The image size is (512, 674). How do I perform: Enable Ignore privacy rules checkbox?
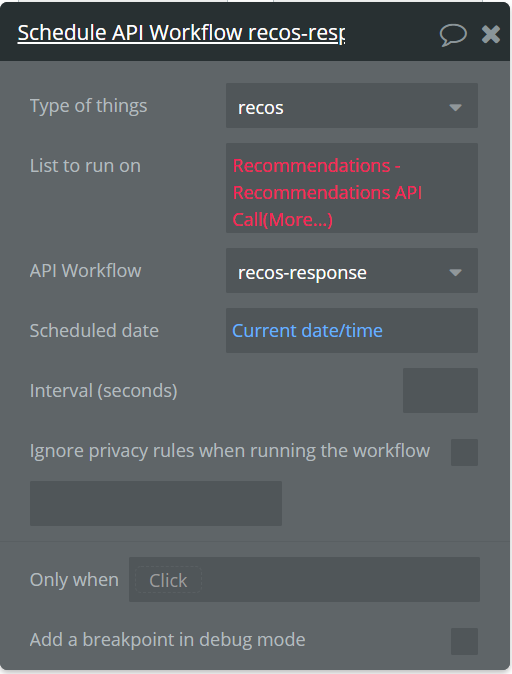464,452
